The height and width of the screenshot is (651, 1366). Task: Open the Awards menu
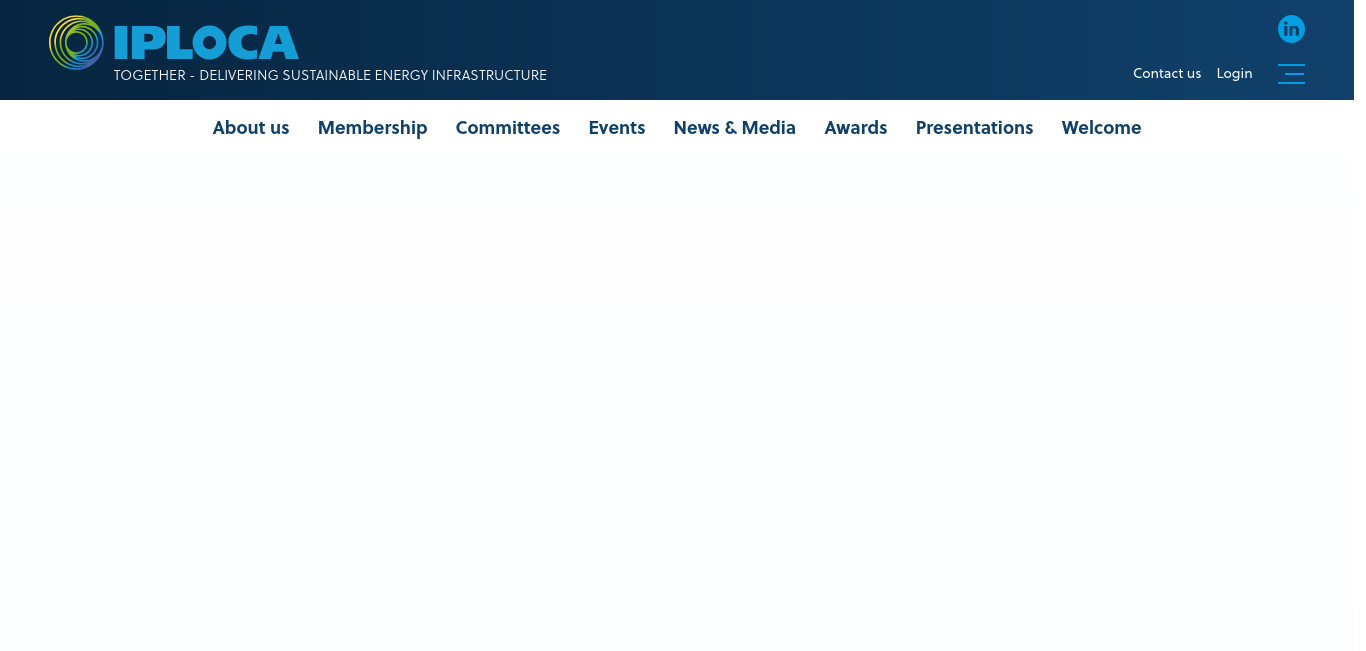pos(856,128)
